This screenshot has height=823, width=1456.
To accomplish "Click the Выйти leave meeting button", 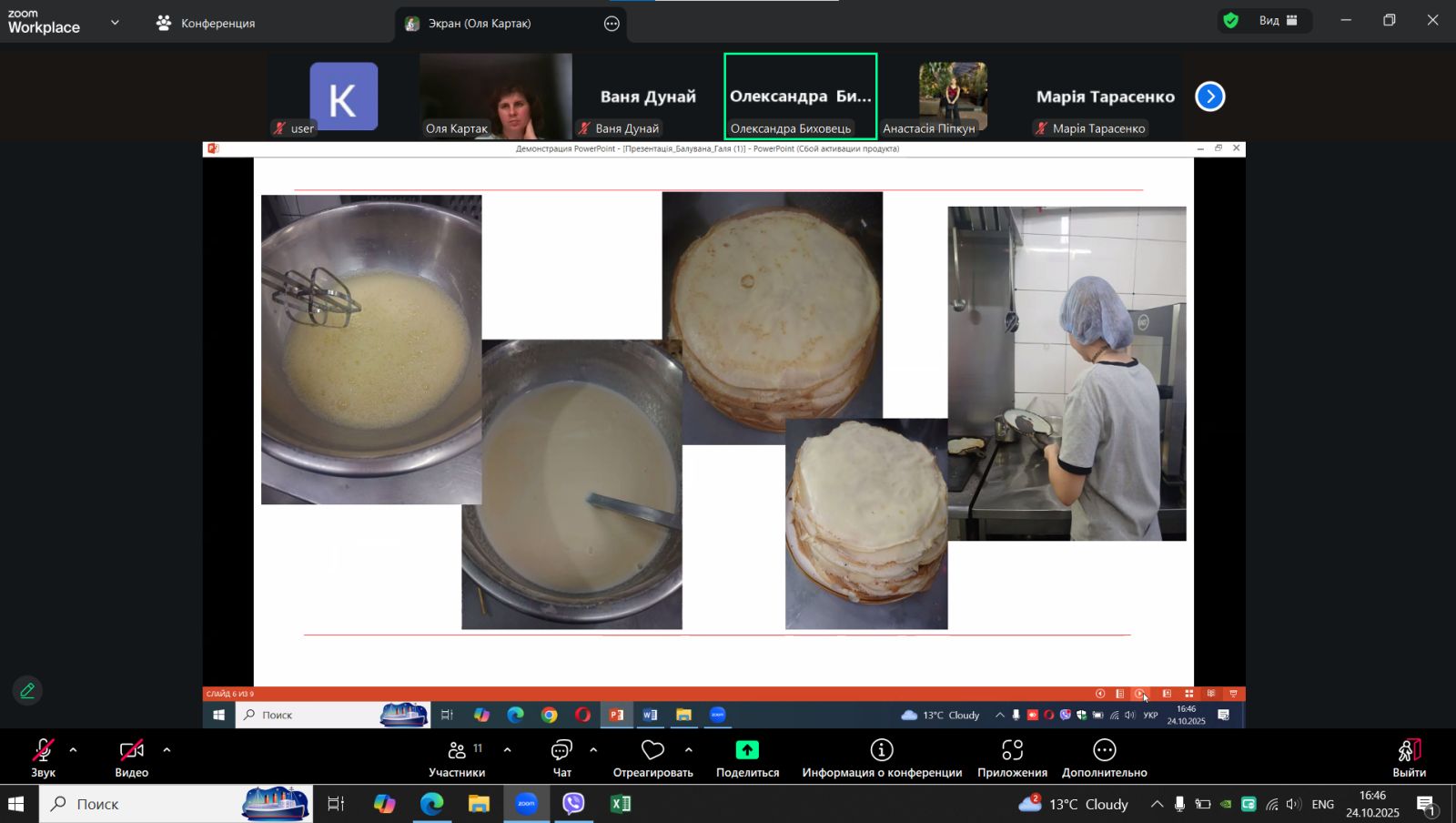I will [x=1409, y=757].
